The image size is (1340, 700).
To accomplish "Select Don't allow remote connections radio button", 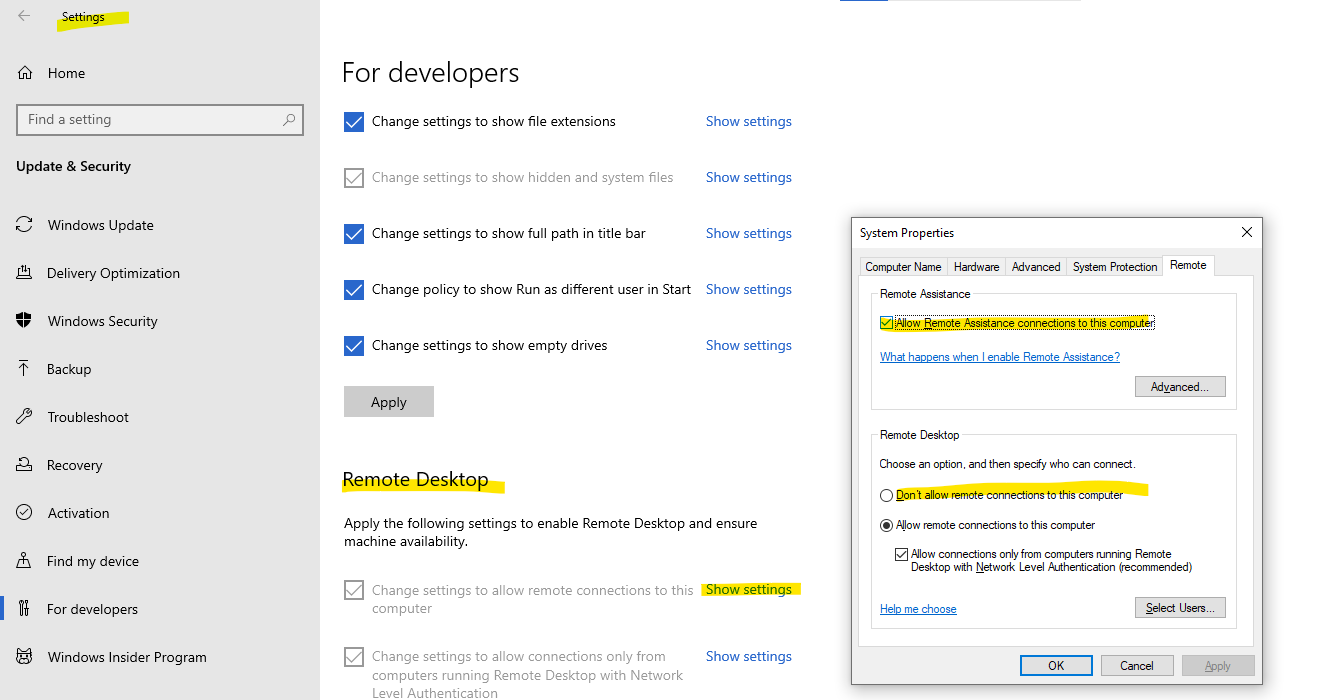I will (886, 495).
